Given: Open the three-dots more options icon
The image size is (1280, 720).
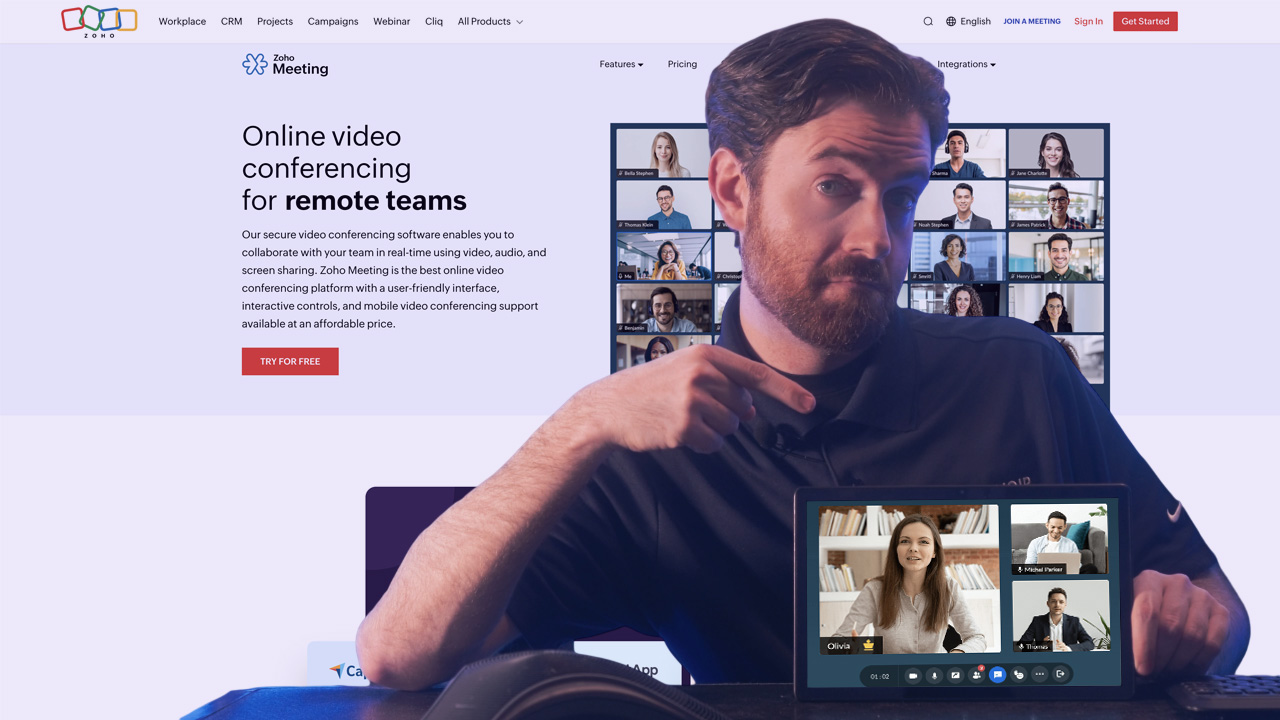Looking at the screenshot, I should click(x=1039, y=674).
